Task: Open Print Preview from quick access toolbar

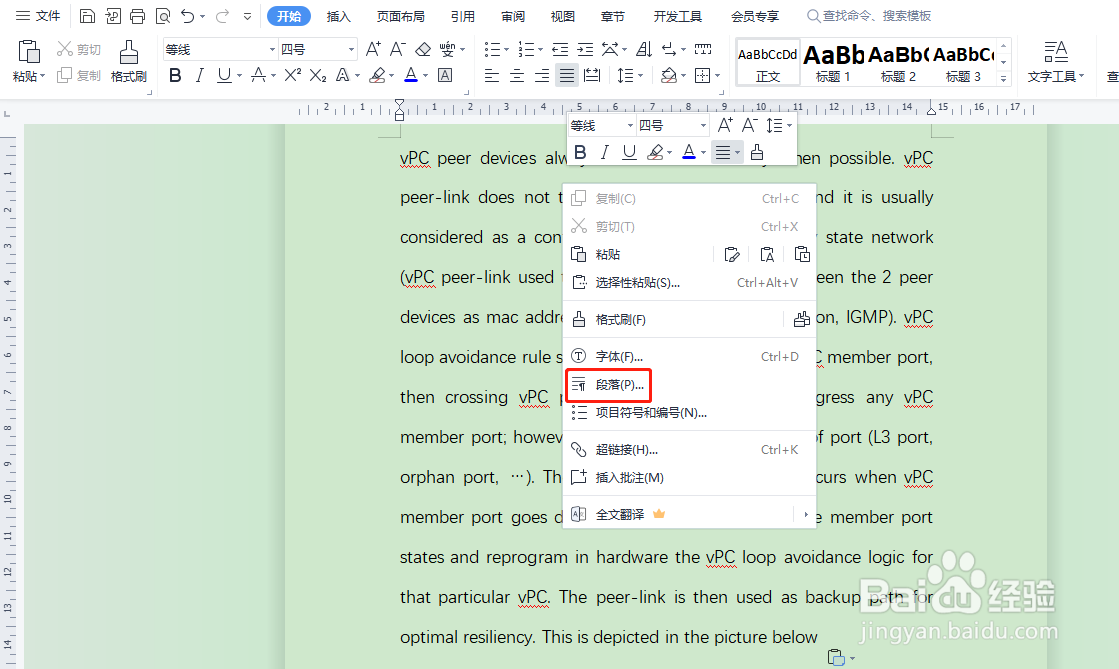Action: (163, 16)
